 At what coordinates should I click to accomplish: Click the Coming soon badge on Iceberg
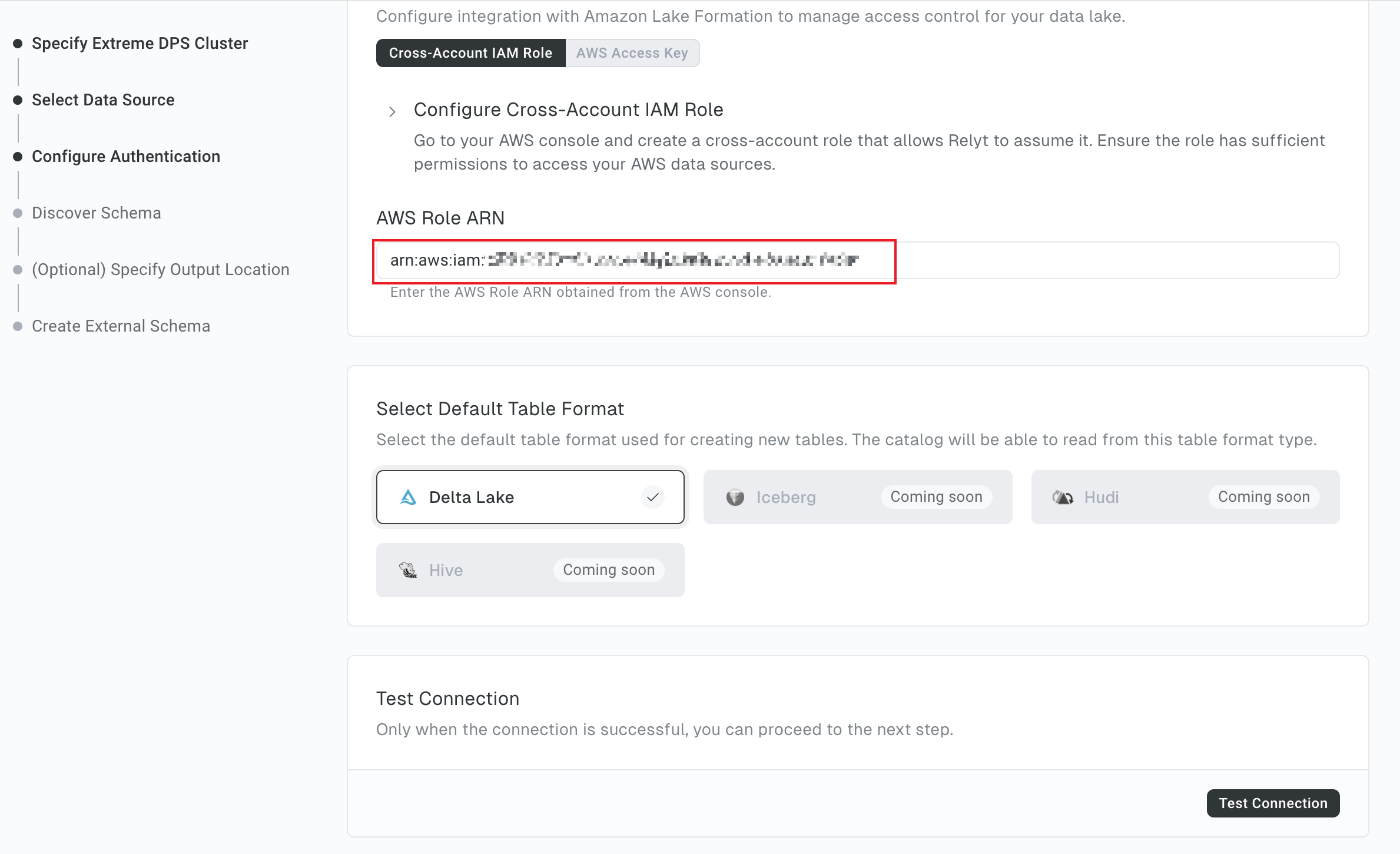coord(936,497)
